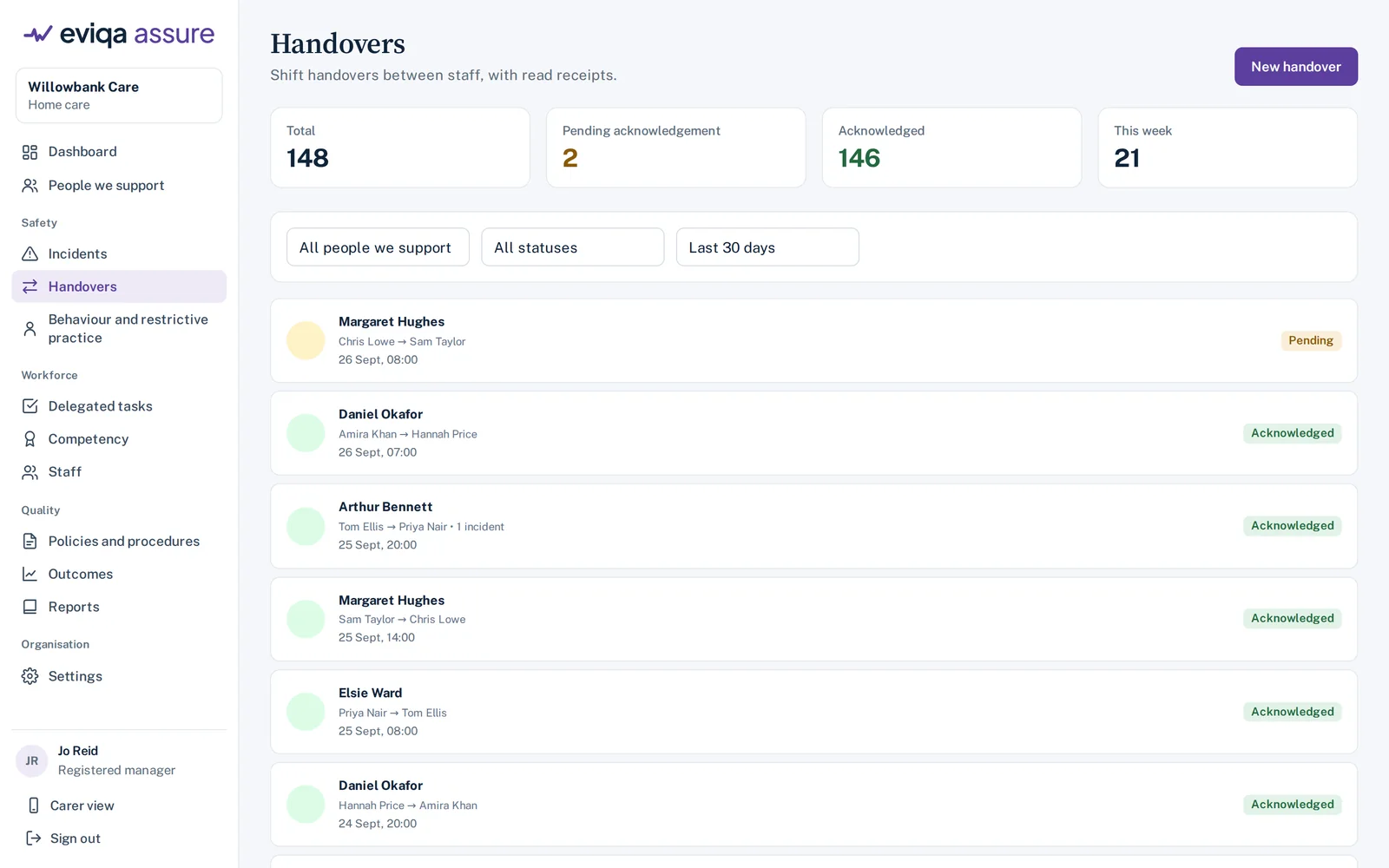Viewport: 1389px width, 868px height.
Task: Click the Sign out arrow icon
Action: [33, 838]
